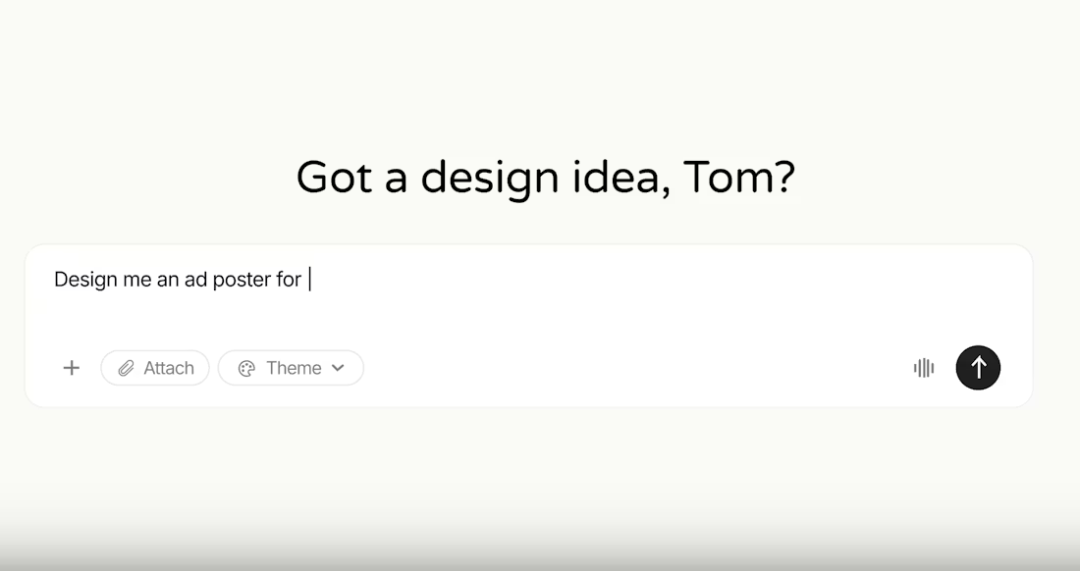Click the "Got a design idea, Tom?" heading
Screen dimensions: 1080x571
[x=546, y=178]
